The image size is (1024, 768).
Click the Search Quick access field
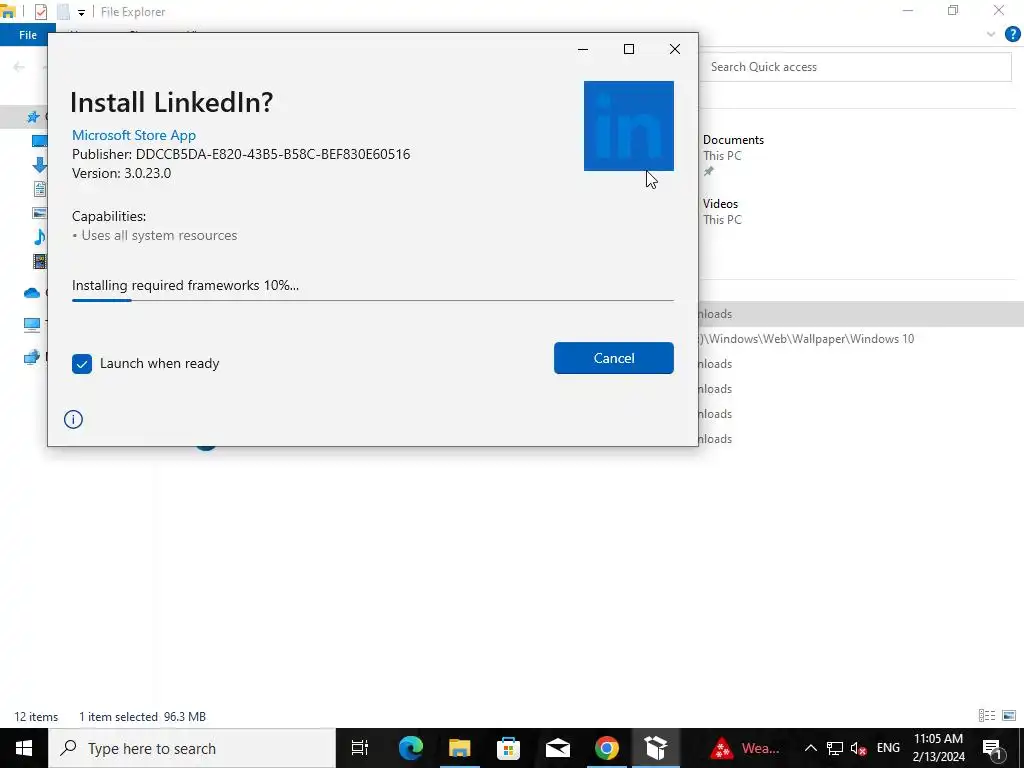point(856,67)
